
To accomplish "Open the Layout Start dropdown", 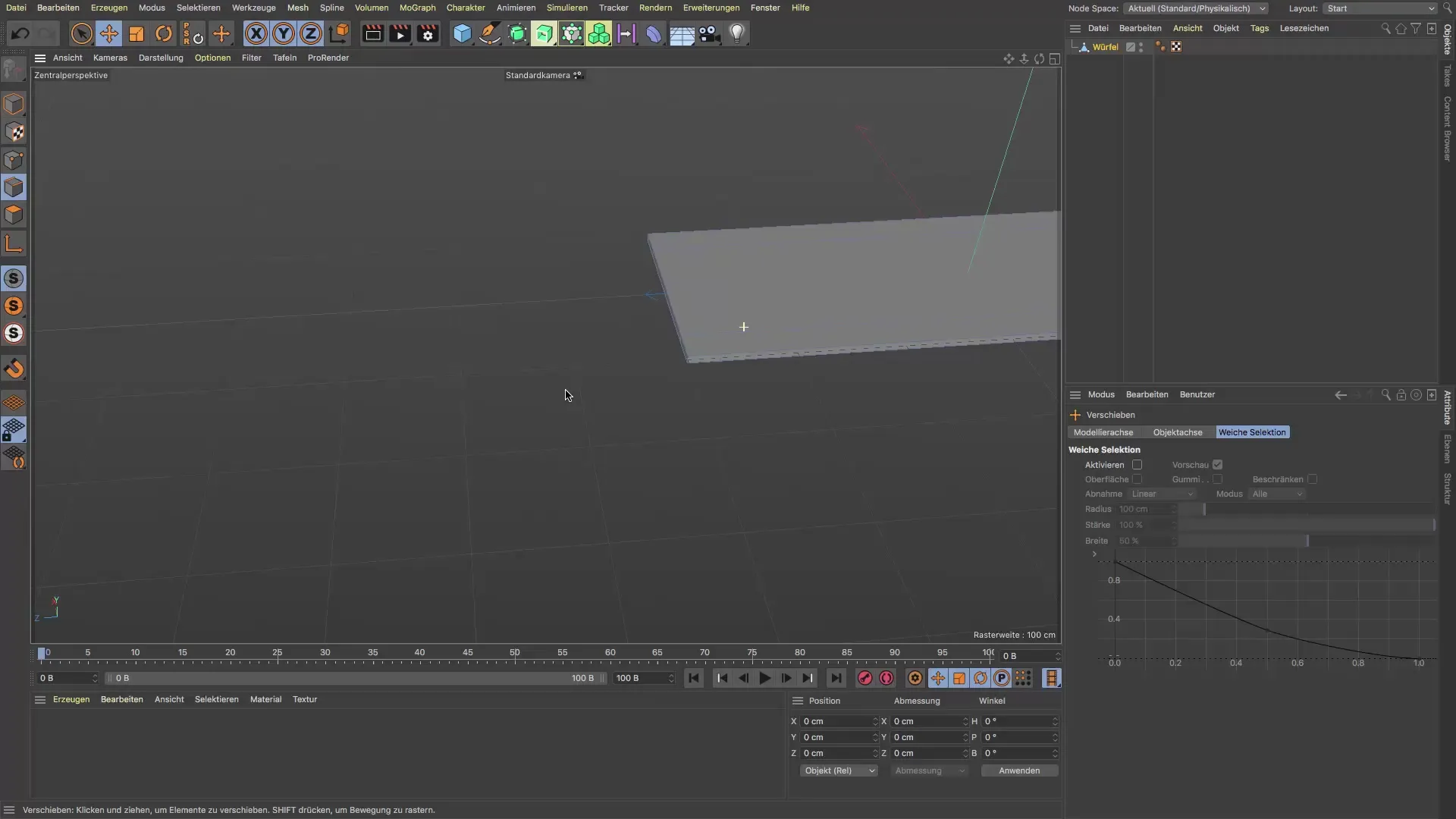I will point(1380,8).
